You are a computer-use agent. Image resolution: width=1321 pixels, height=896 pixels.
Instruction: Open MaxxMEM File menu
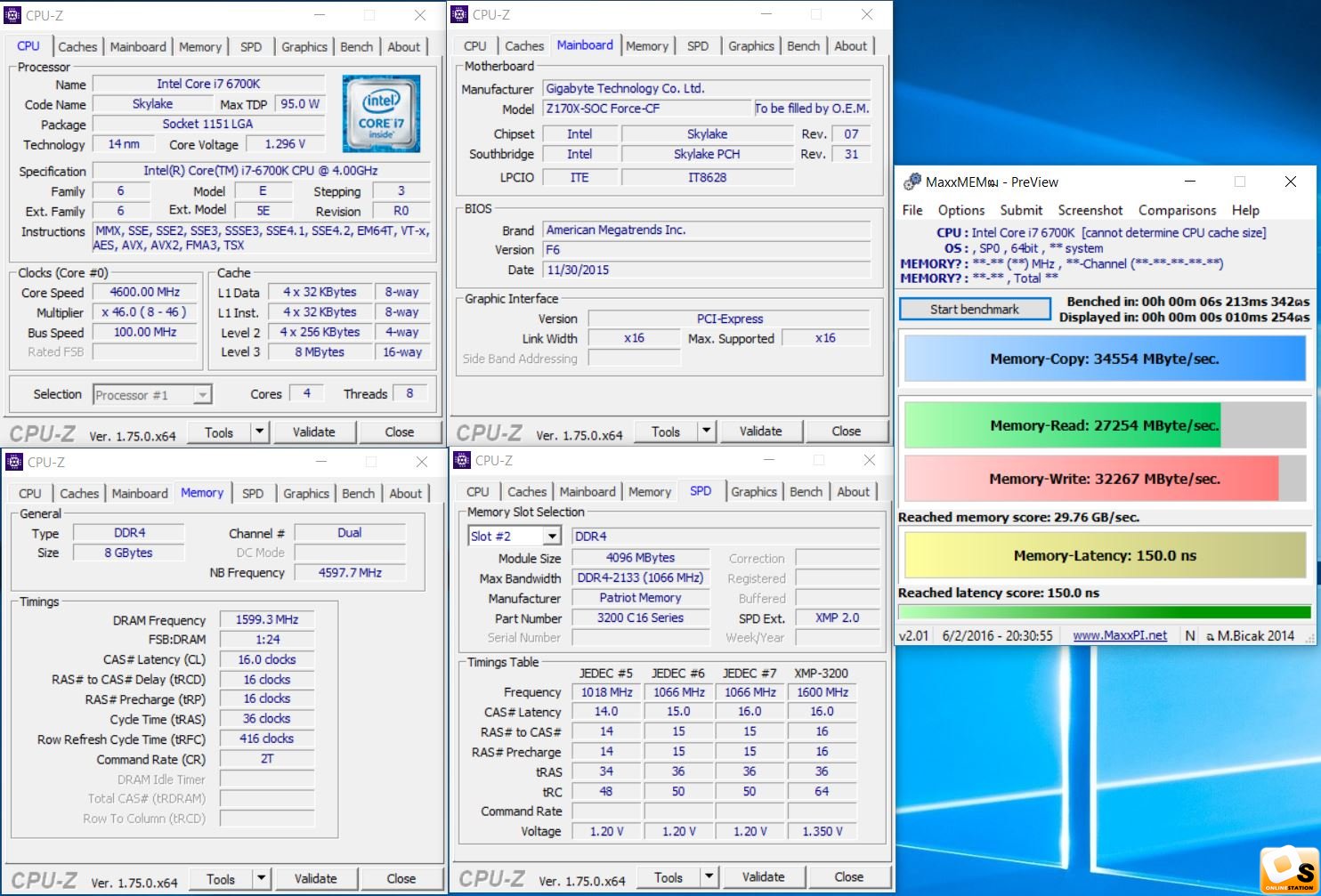[x=912, y=211]
